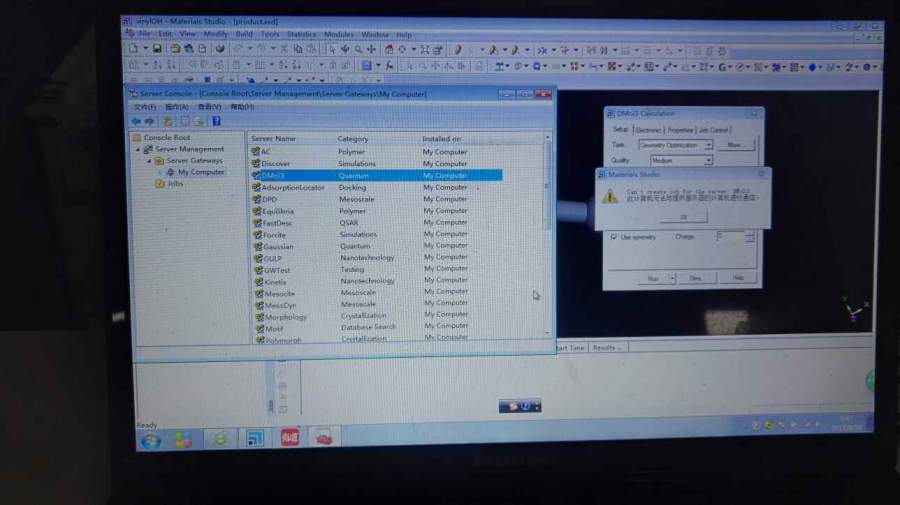
Task: Select Console Root in the tree
Action: 166,138
